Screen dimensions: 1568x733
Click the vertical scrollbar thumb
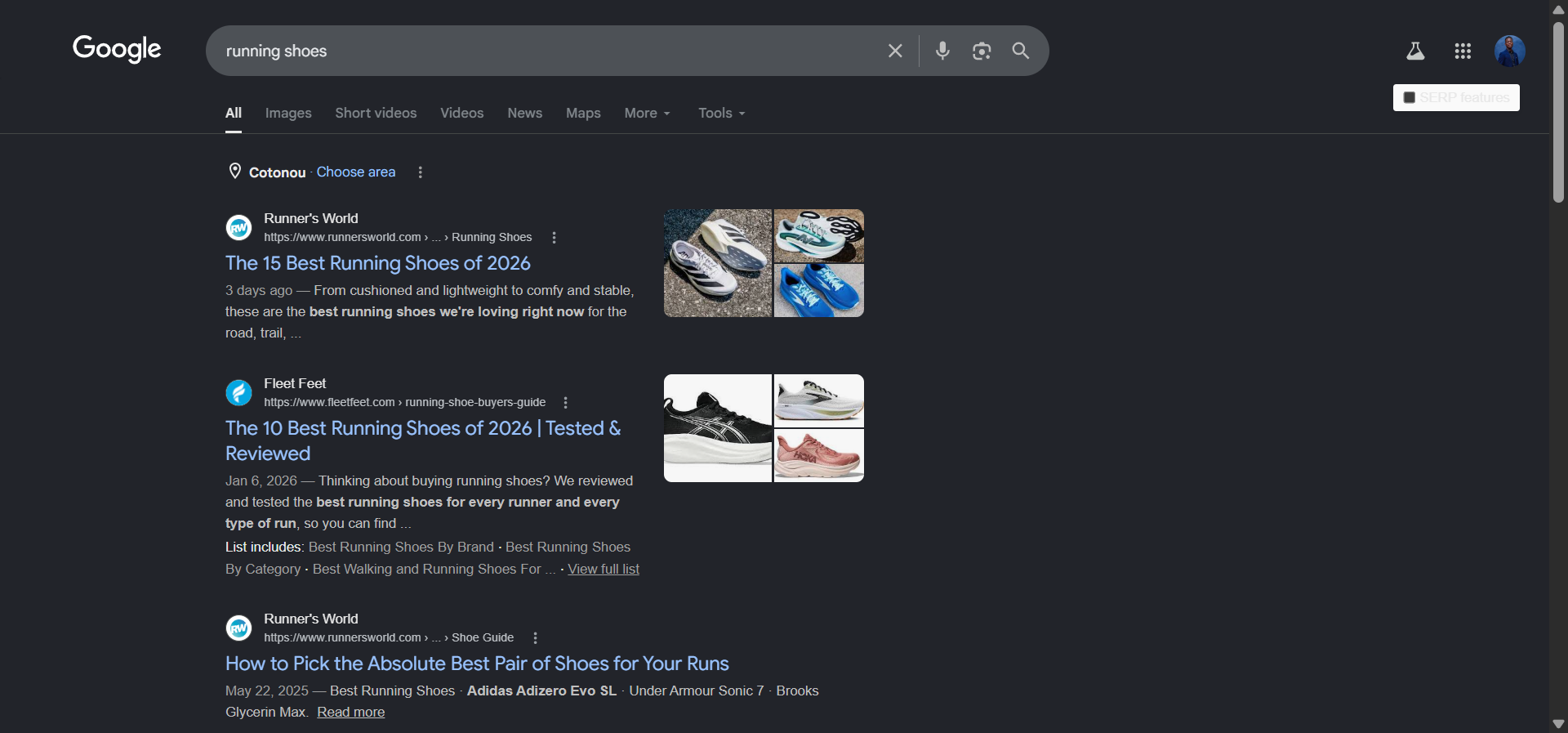(1558, 112)
